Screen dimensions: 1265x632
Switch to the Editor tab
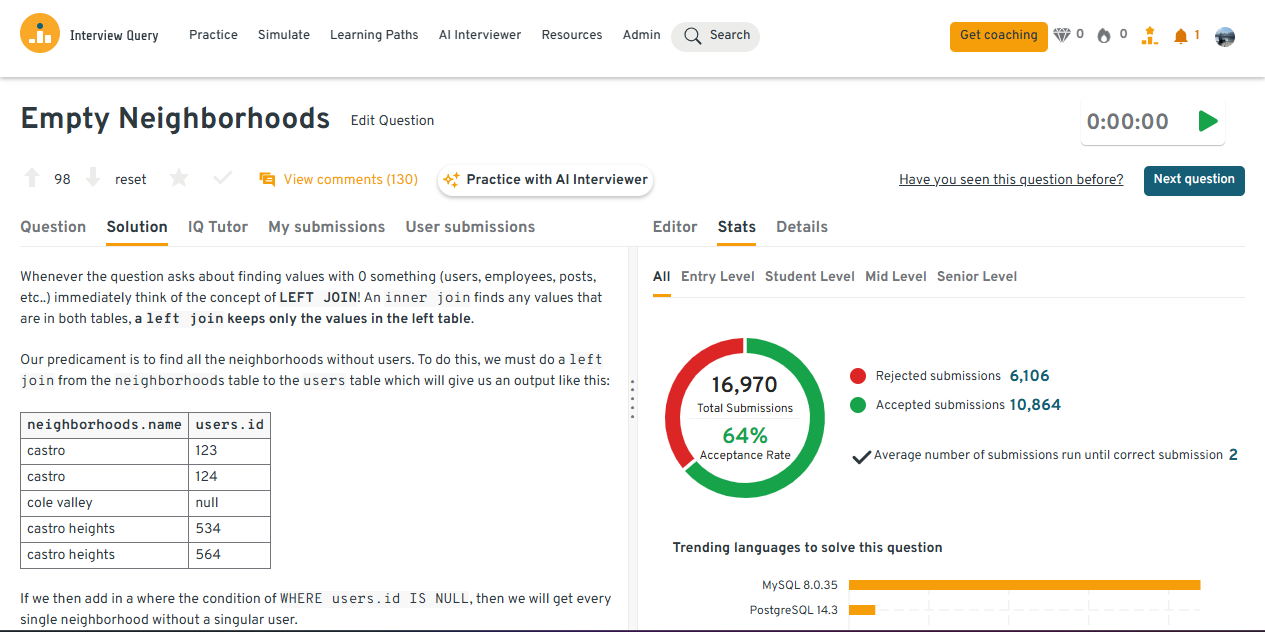[675, 227]
